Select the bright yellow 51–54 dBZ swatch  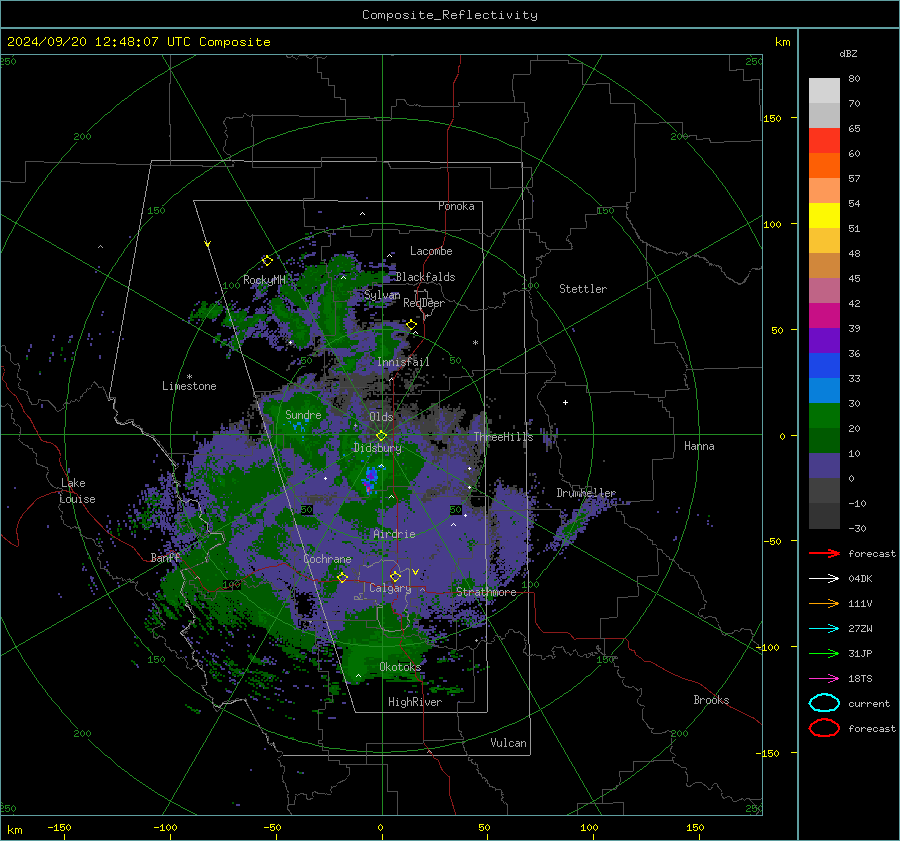[824, 216]
